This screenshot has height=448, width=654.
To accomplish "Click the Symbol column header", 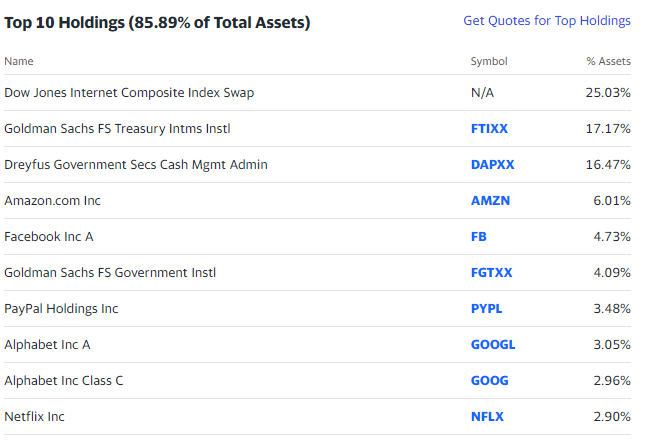I will tap(489, 61).
